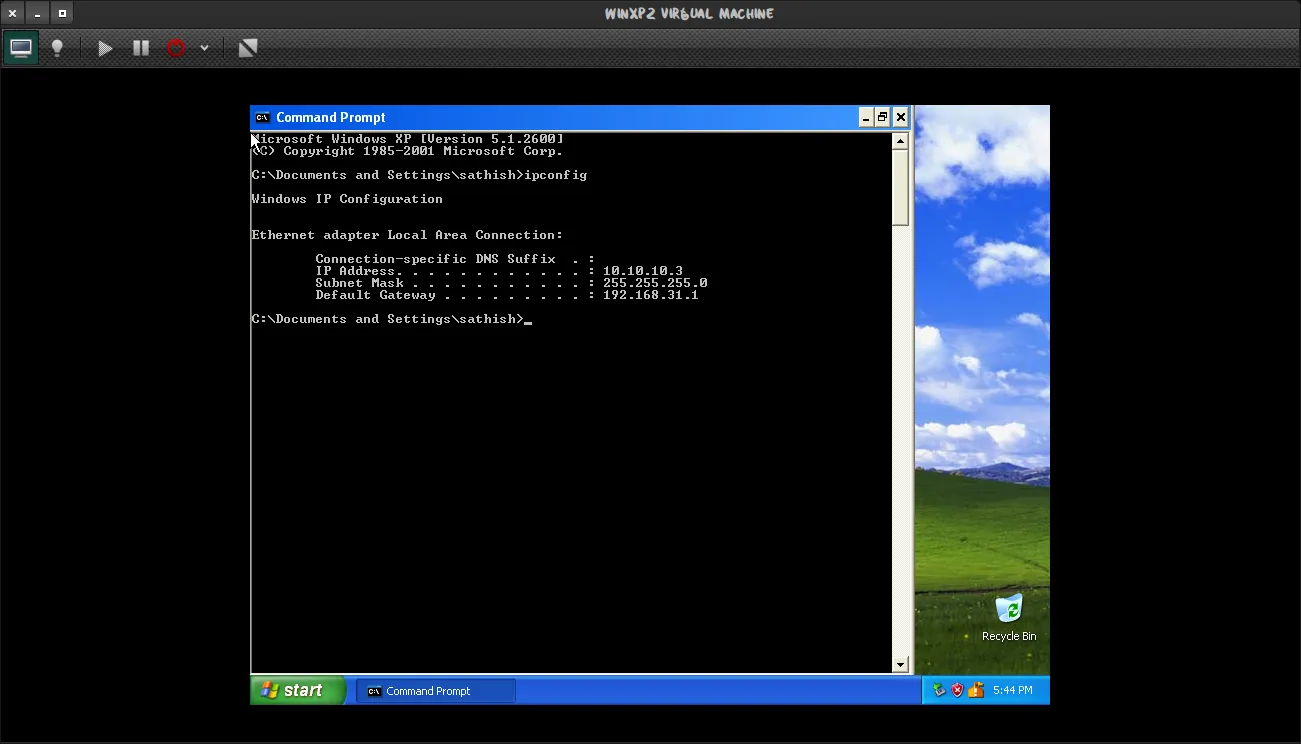The width and height of the screenshot is (1301, 744).
Task: Maximize the WinXP2 Virtual Machine window
Action: pos(62,14)
